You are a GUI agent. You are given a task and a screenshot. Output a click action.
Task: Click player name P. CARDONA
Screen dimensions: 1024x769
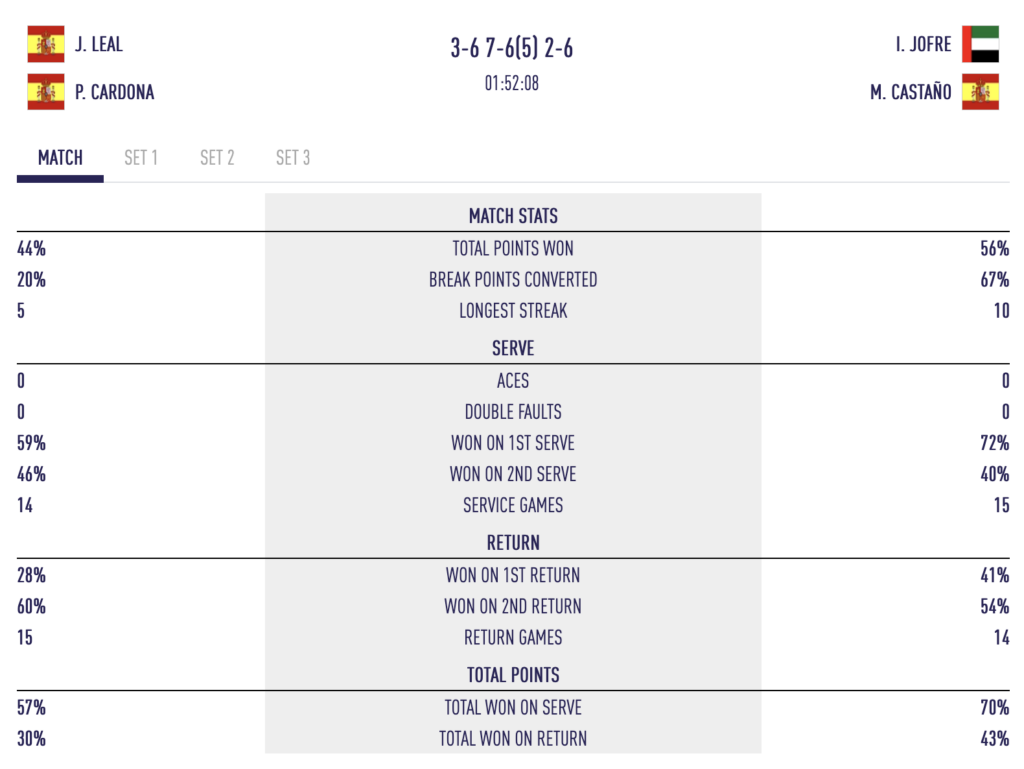(x=114, y=93)
